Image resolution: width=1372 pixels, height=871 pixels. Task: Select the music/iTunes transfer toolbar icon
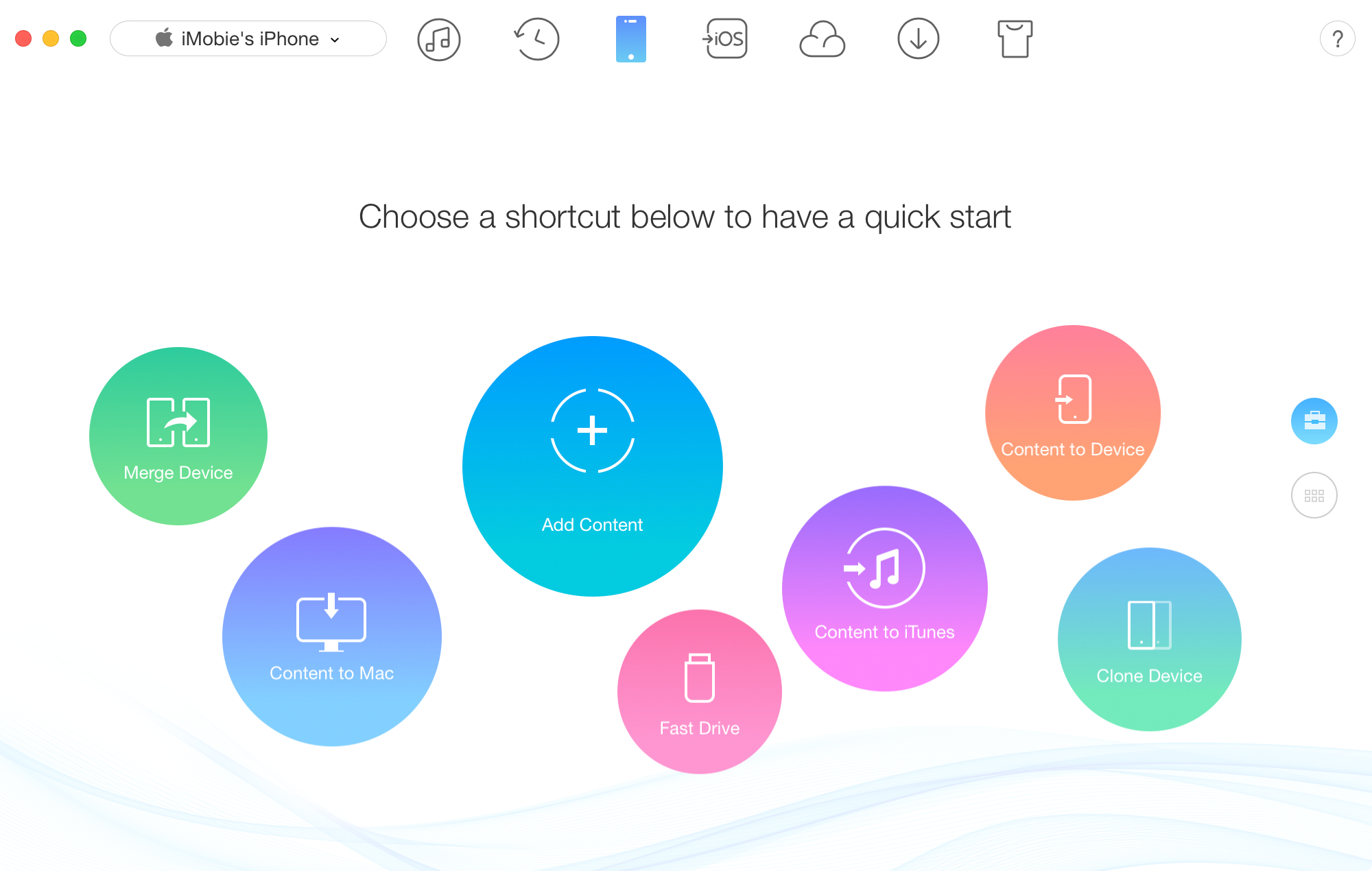click(436, 39)
